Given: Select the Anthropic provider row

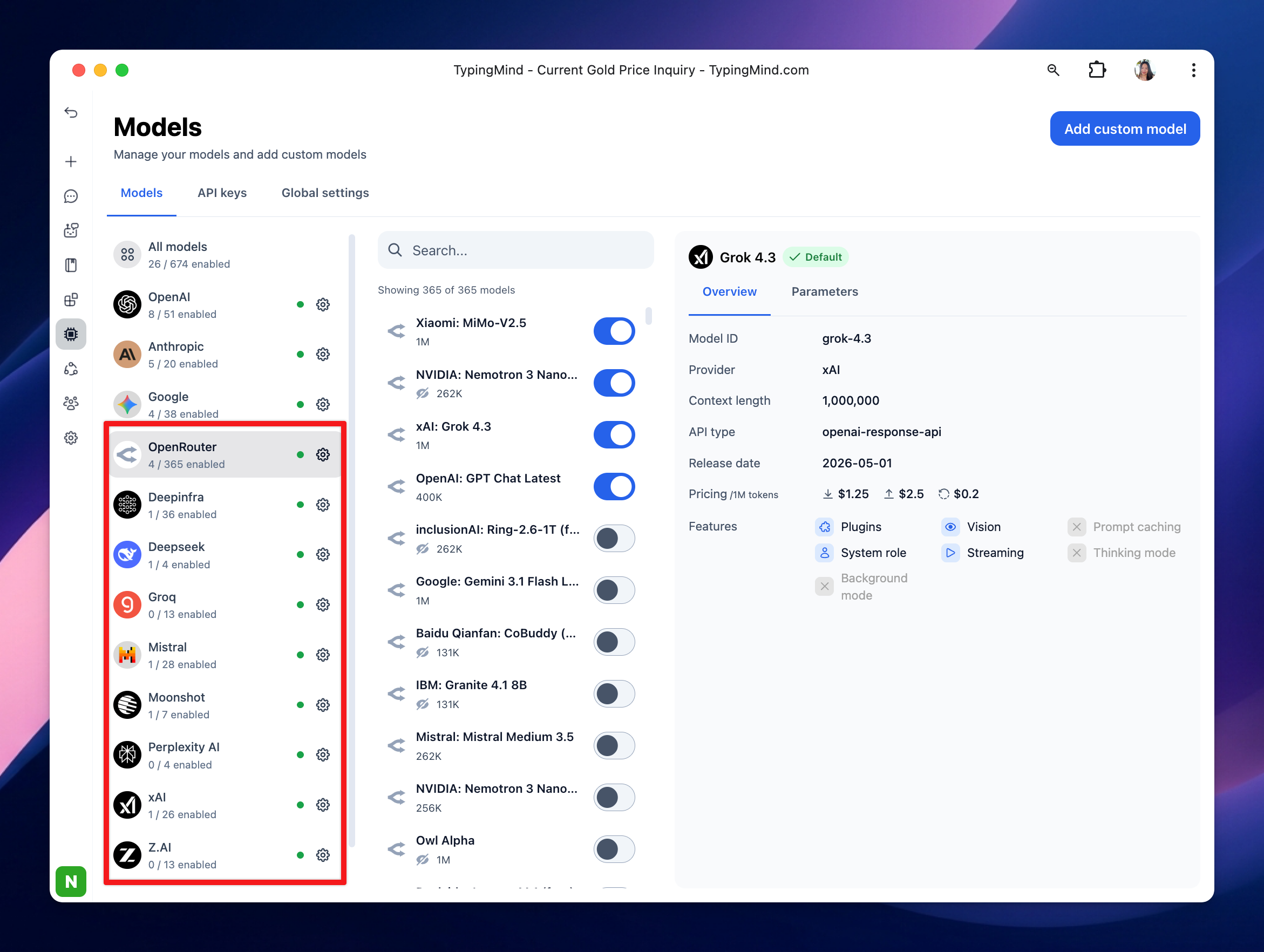Looking at the screenshot, I should pyautogui.click(x=225, y=354).
